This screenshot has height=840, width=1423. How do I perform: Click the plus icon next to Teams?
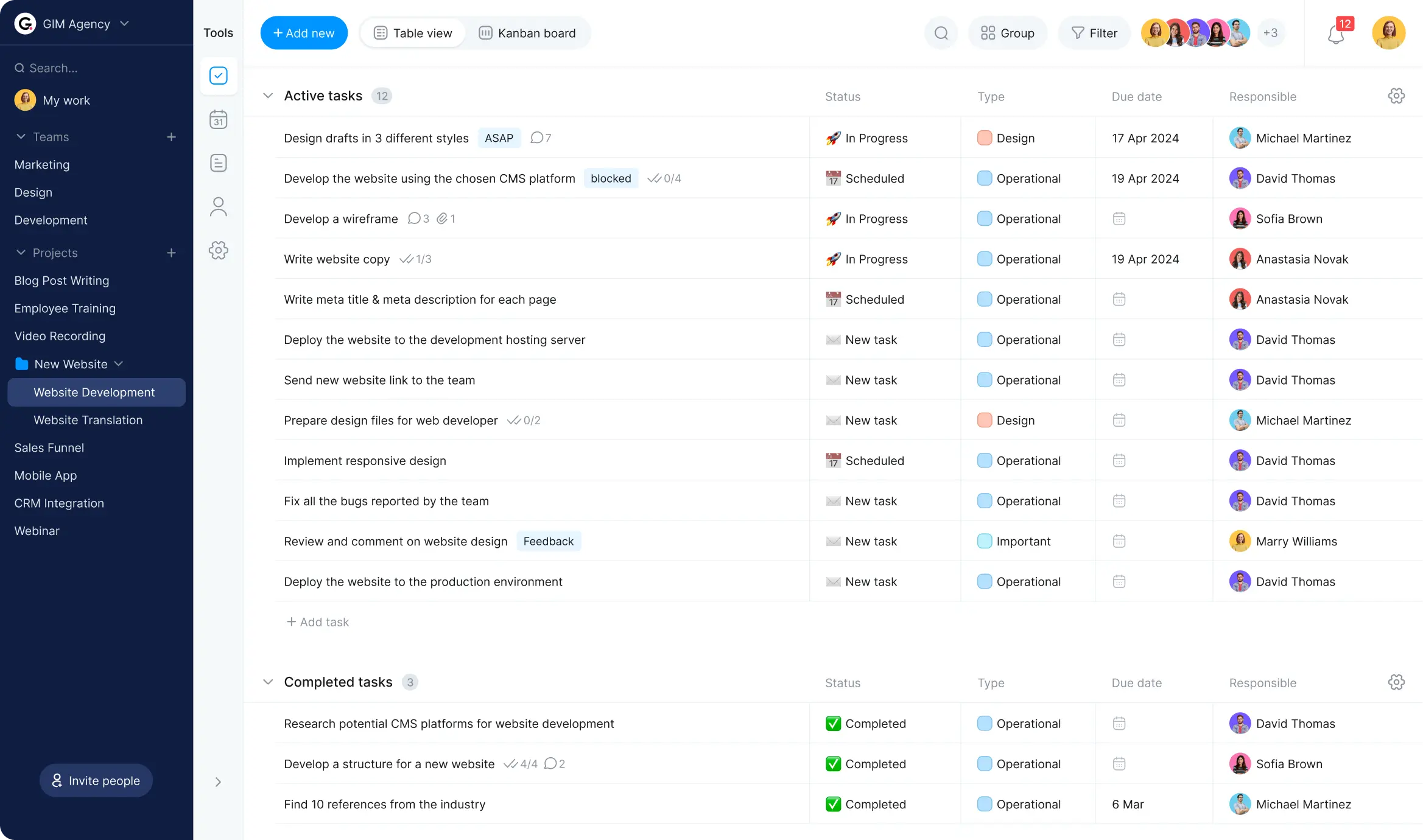(171, 137)
